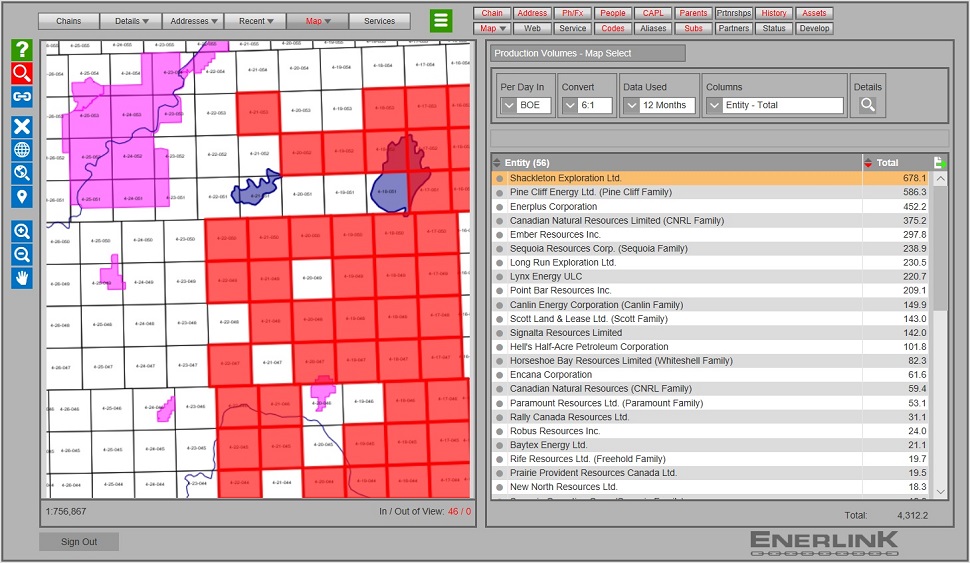
Task: Click the Web button
Action: (533, 28)
